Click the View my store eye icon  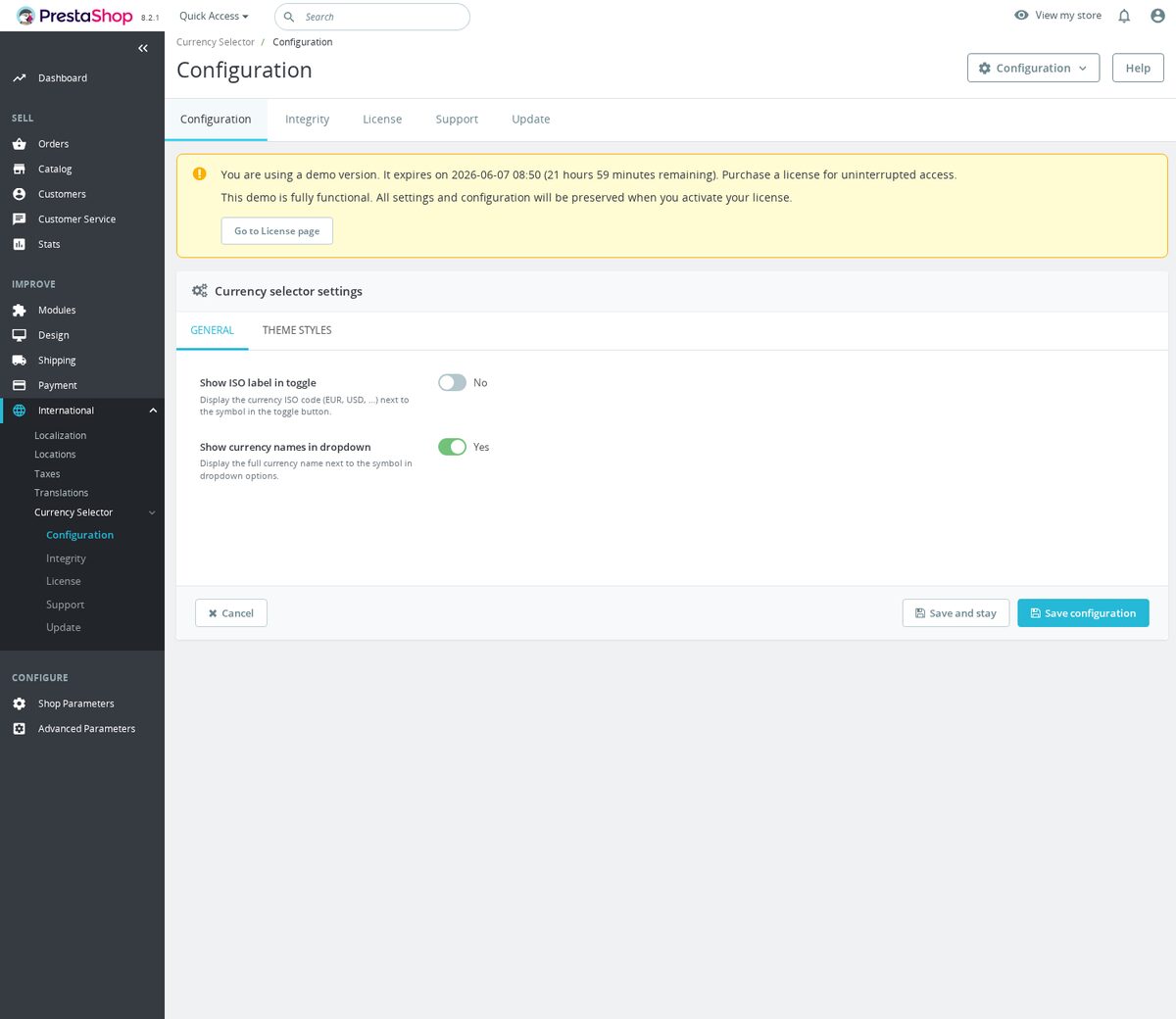click(x=1021, y=15)
